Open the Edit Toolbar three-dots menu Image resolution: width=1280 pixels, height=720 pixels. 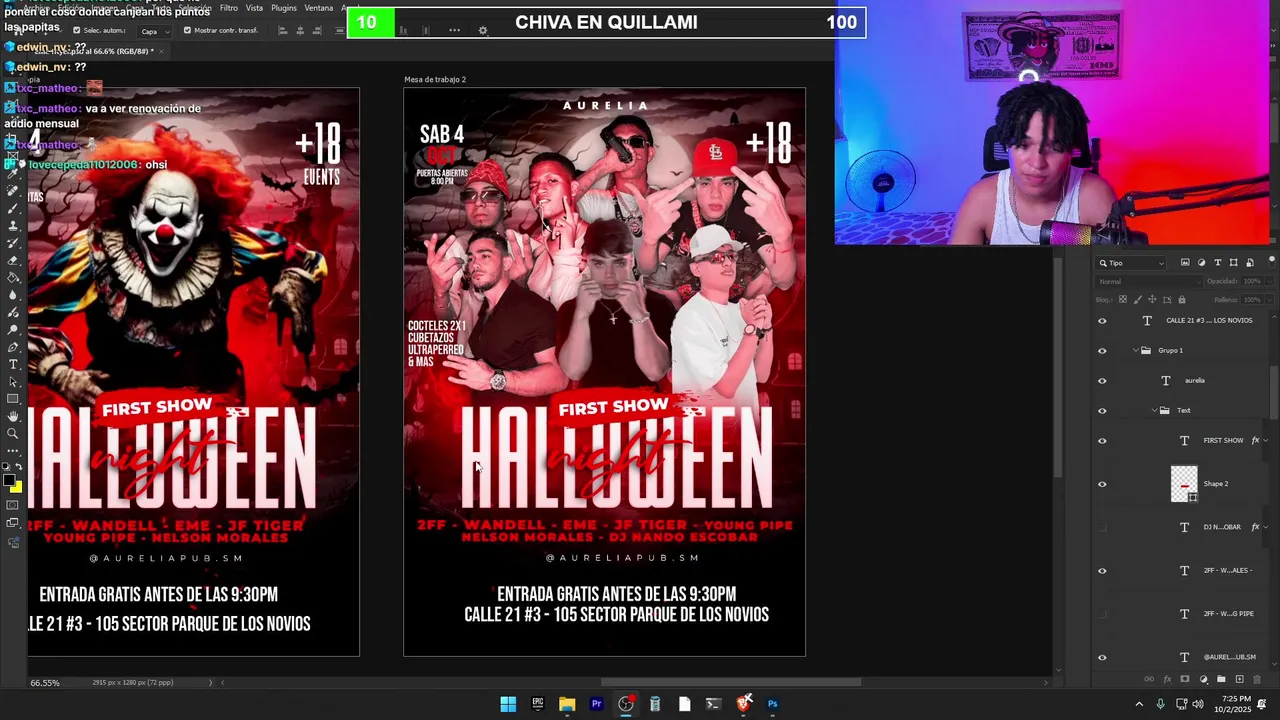click(x=13, y=451)
